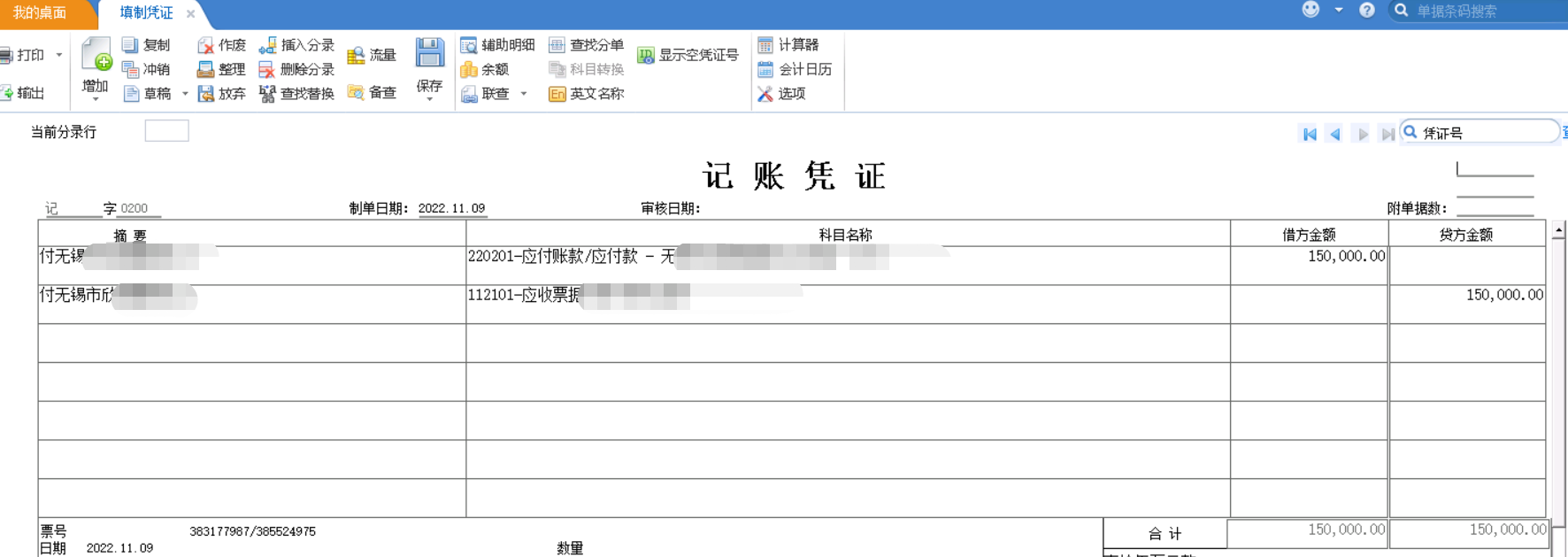Close the Fill Voucher (填制凭证) tab
The width and height of the screenshot is (1568, 557).
click(190, 13)
